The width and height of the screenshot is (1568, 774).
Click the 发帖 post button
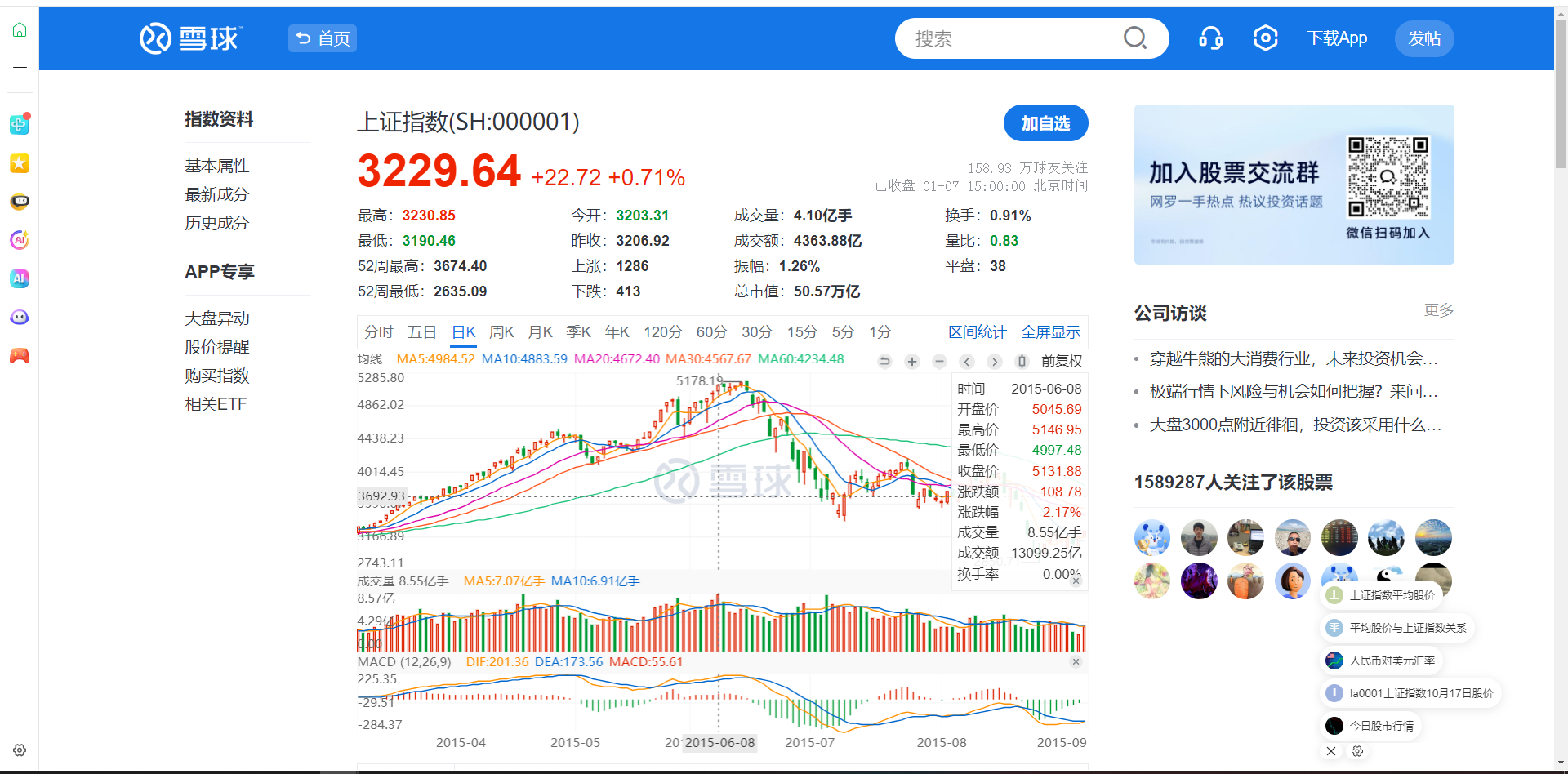coord(1424,38)
